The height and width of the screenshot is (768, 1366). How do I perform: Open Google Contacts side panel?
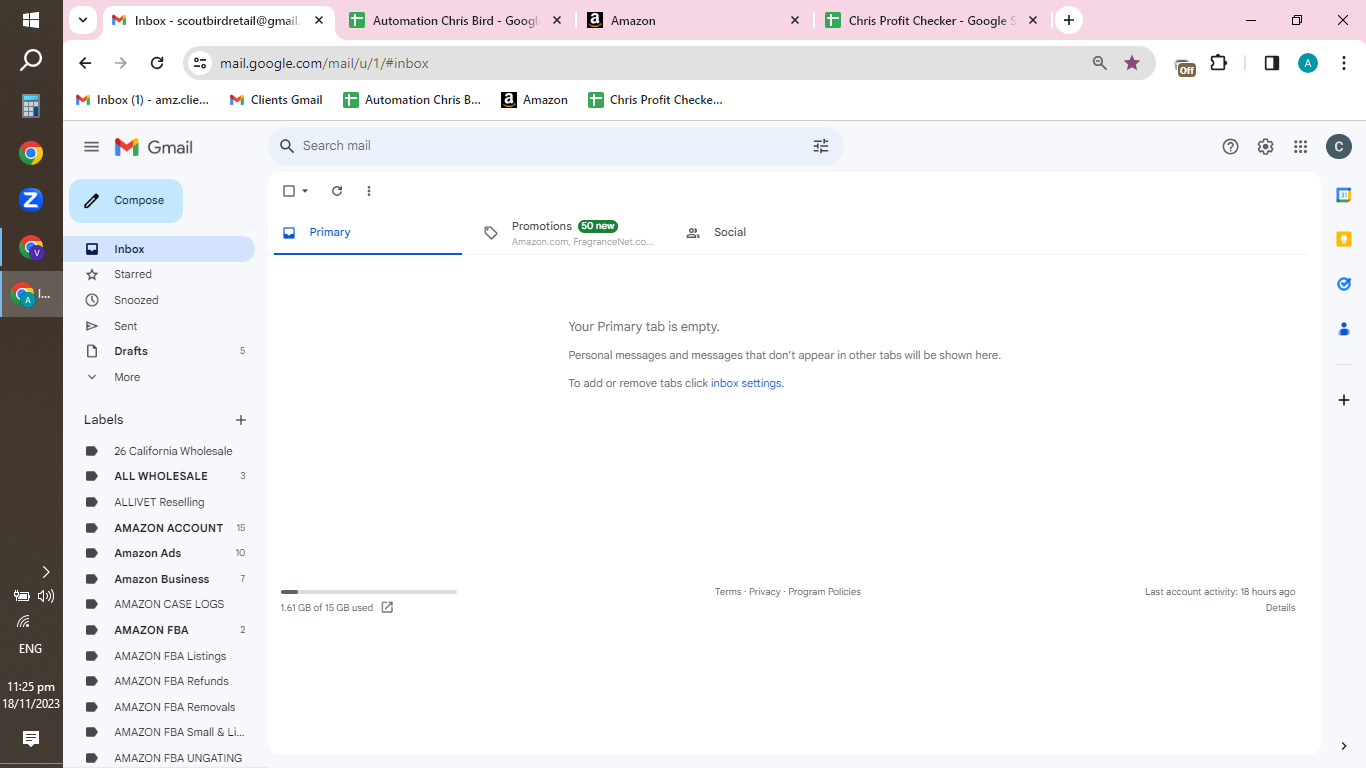tap(1344, 328)
